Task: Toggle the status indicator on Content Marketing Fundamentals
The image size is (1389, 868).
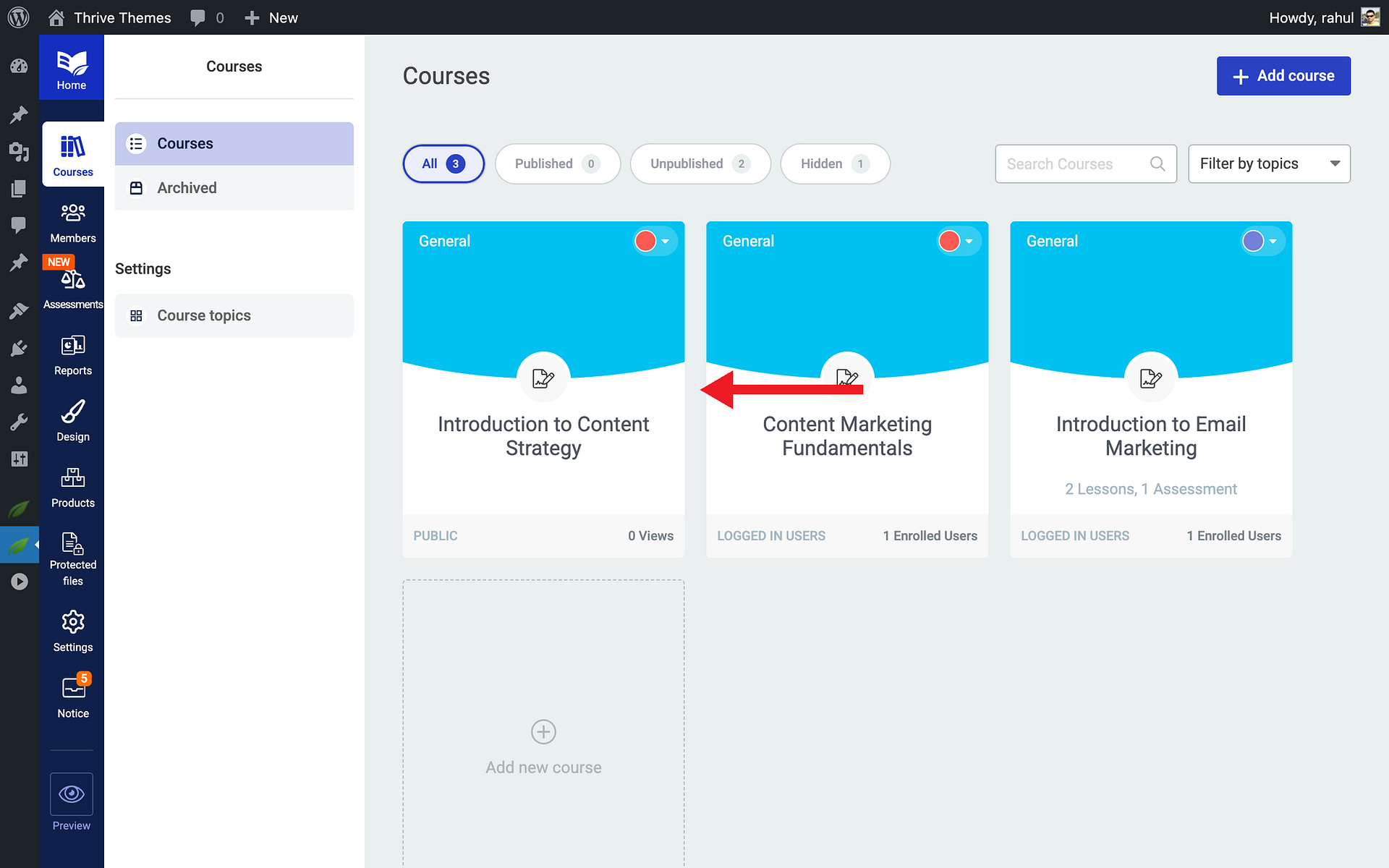Action: pos(948,241)
